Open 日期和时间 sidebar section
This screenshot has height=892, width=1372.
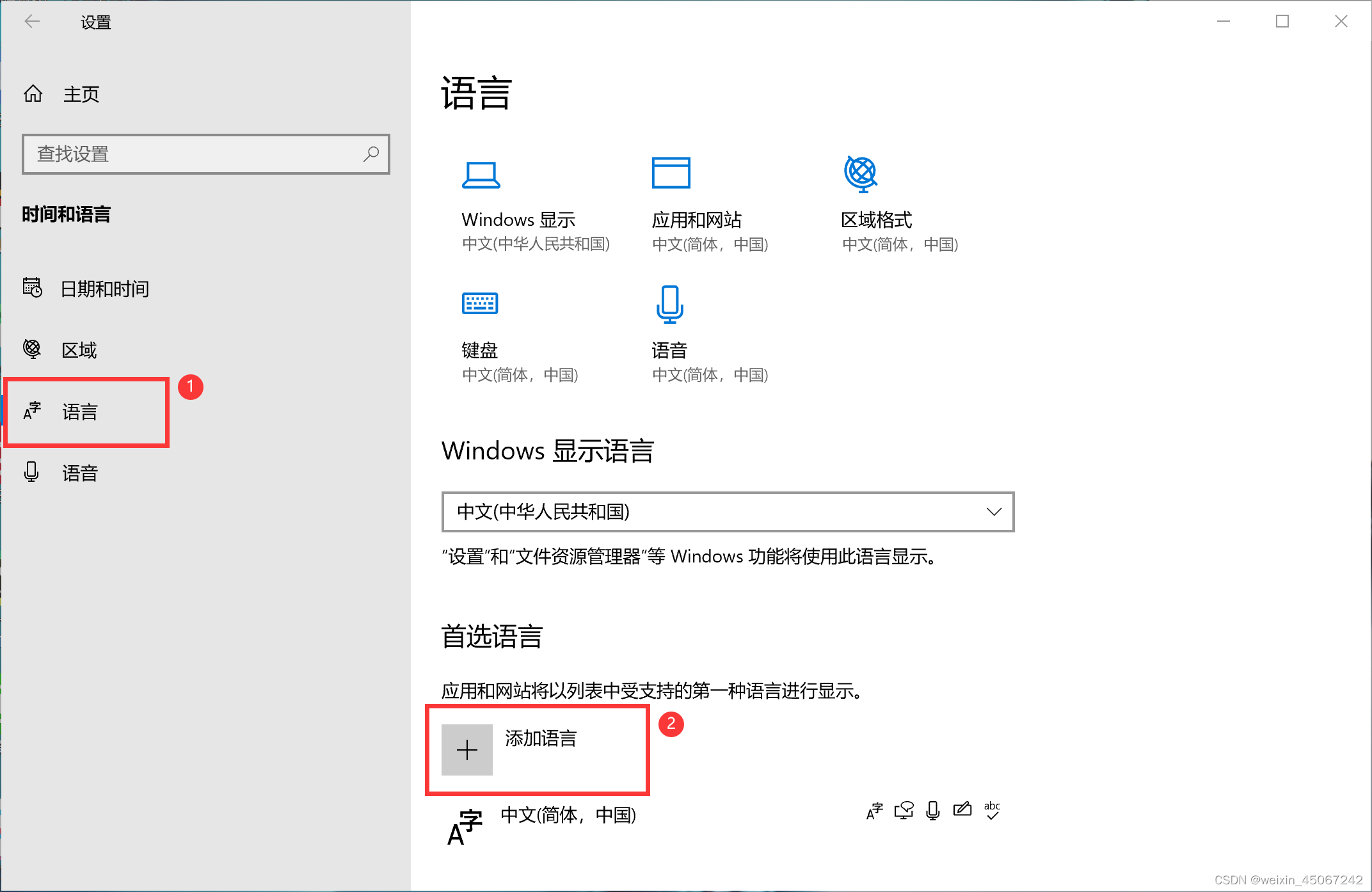click(x=104, y=289)
